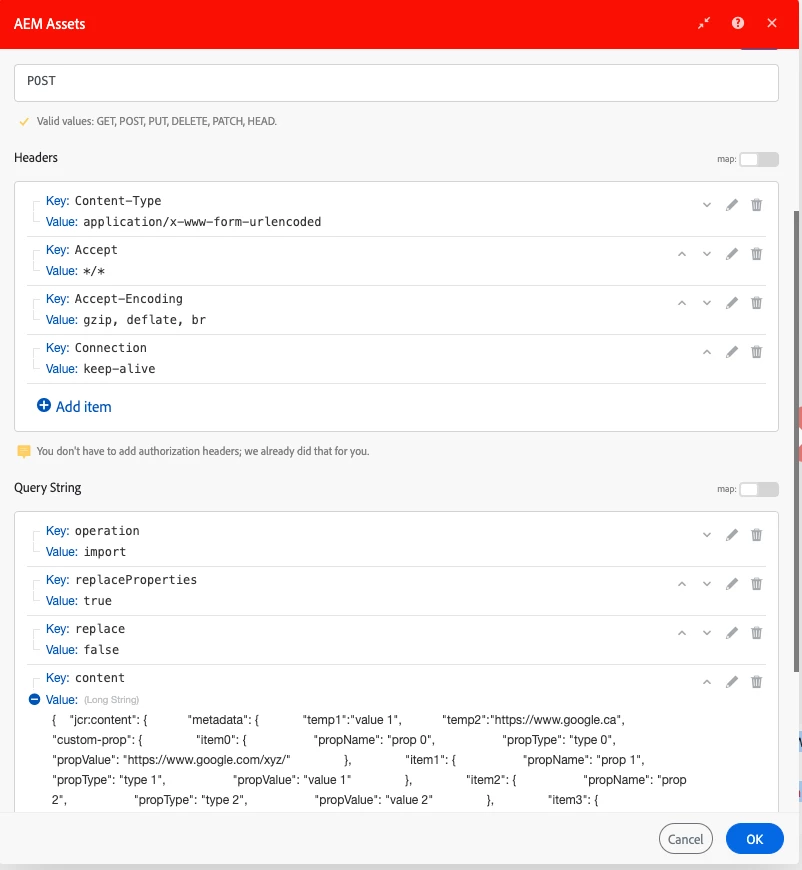This screenshot has height=870, width=802.
Task: Delete the Connection keep-alive header
Action: (756, 352)
